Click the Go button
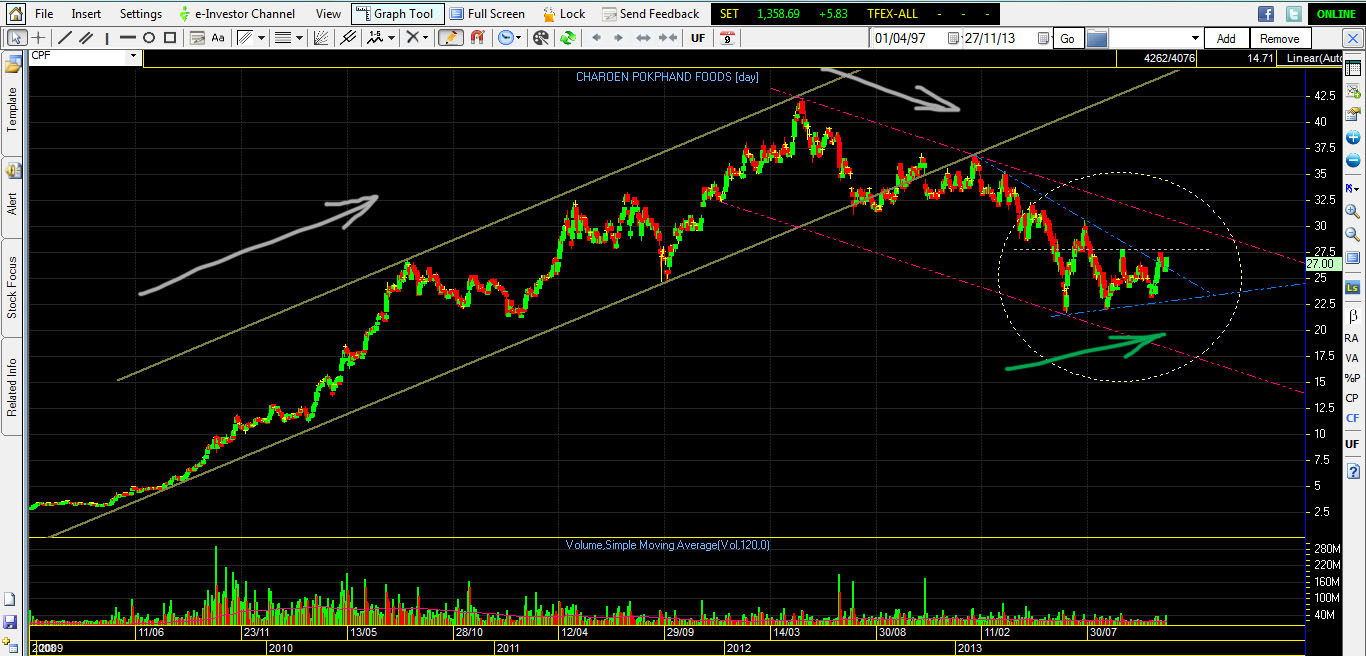 point(1068,38)
